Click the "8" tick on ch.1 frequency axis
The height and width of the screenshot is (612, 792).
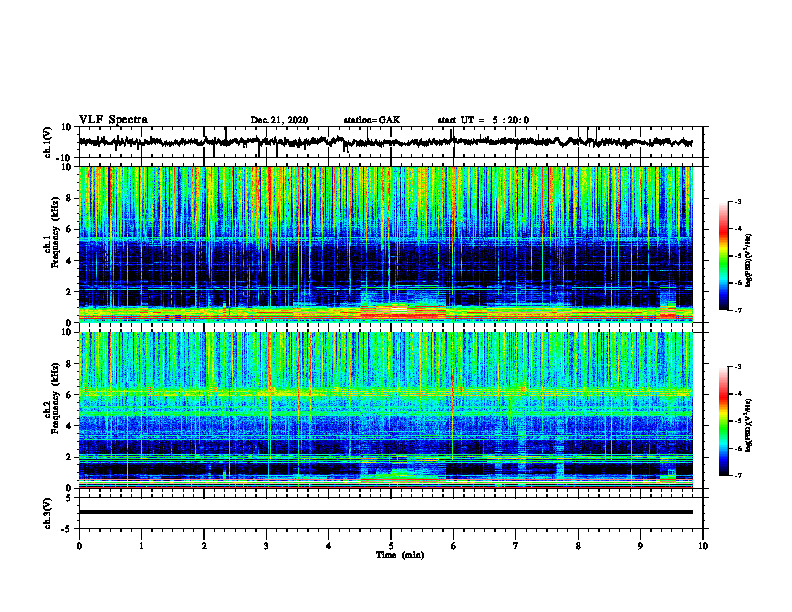click(x=69, y=198)
